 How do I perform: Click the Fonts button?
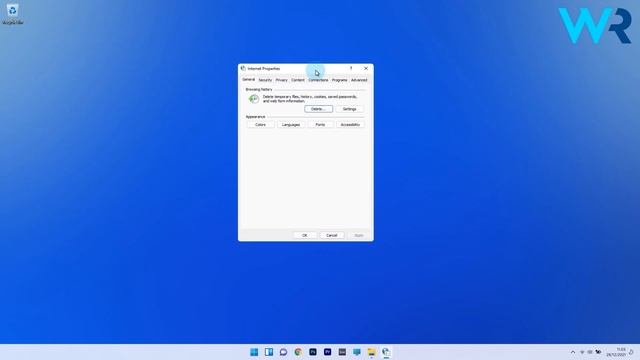pos(320,124)
